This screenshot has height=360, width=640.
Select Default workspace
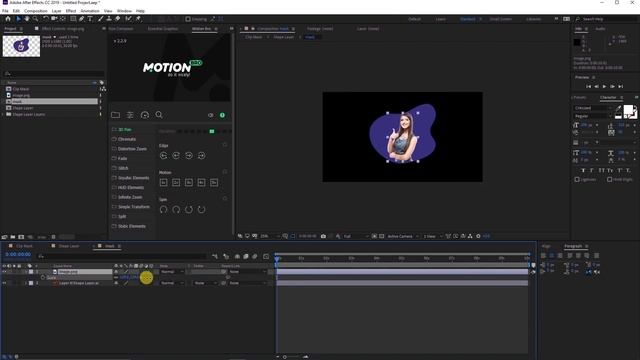[x=414, y=19]
